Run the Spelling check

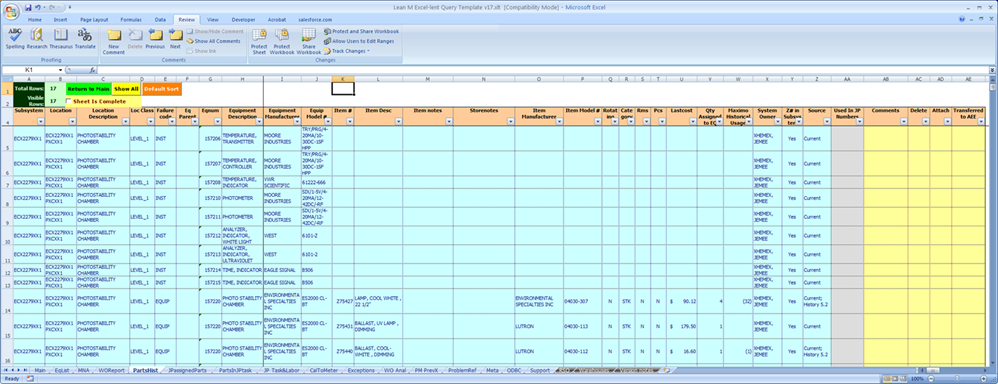coord(15,39)
